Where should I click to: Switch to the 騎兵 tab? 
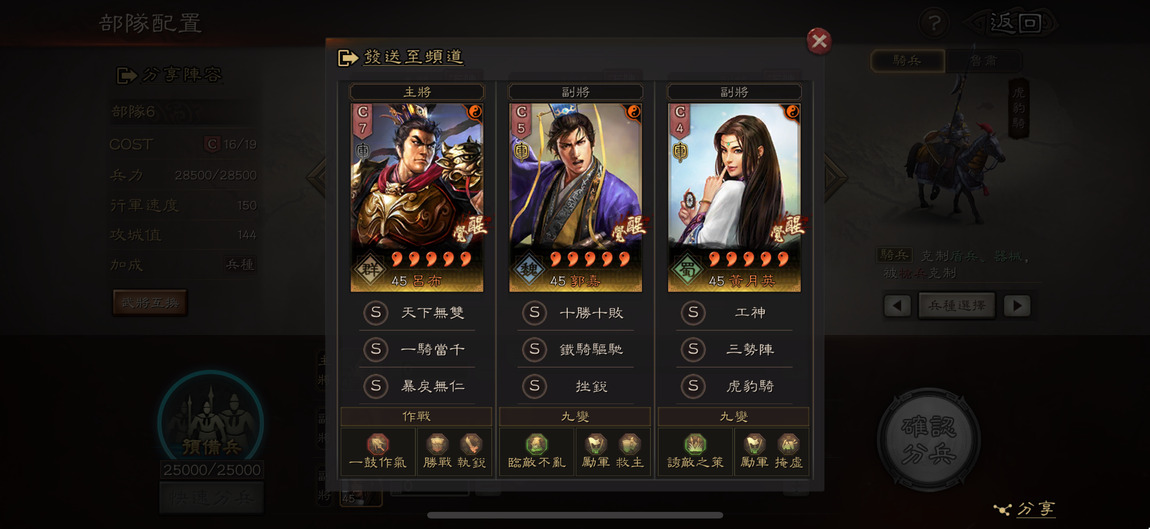tap(908, 61)
